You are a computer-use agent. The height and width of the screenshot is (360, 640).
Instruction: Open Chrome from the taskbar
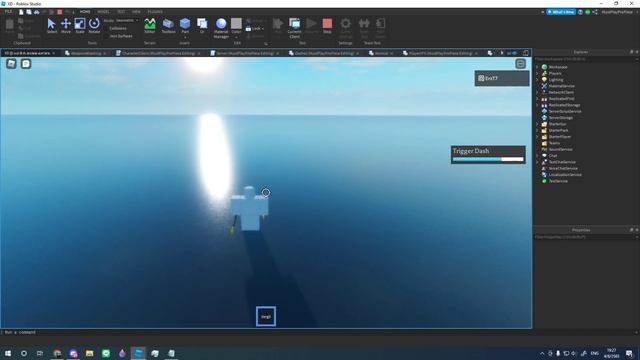pyautogui.click(x=57, y=353)
